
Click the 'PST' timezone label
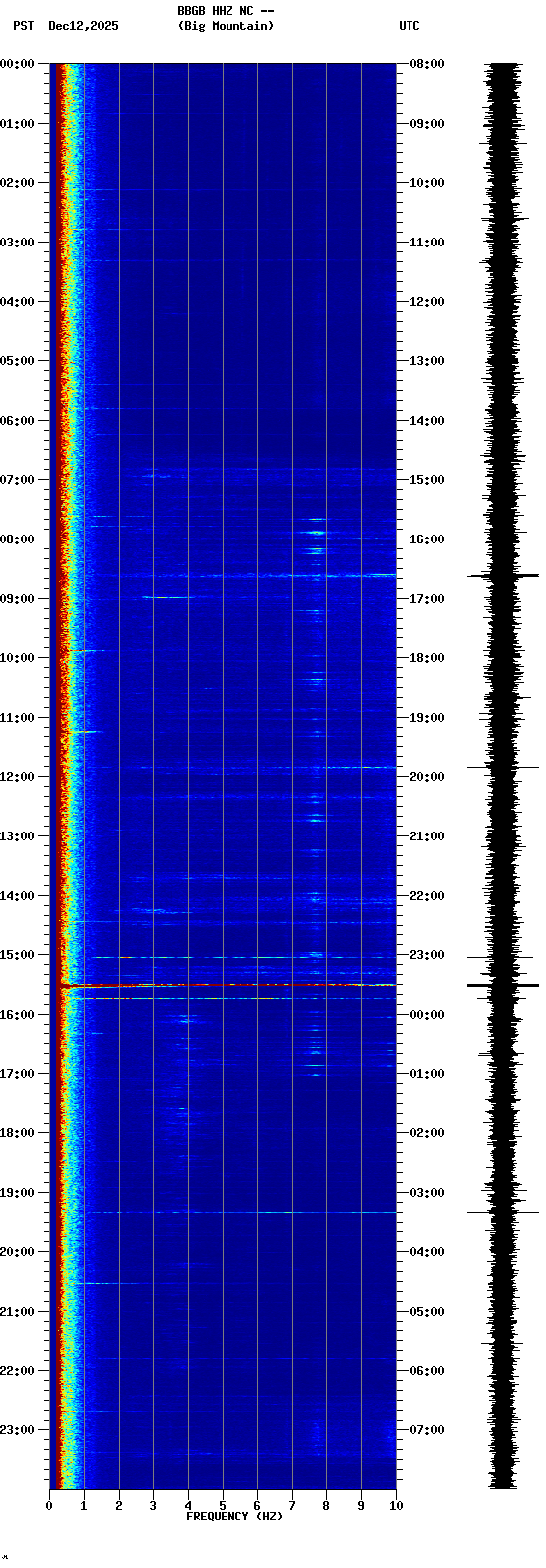(23, 26)
